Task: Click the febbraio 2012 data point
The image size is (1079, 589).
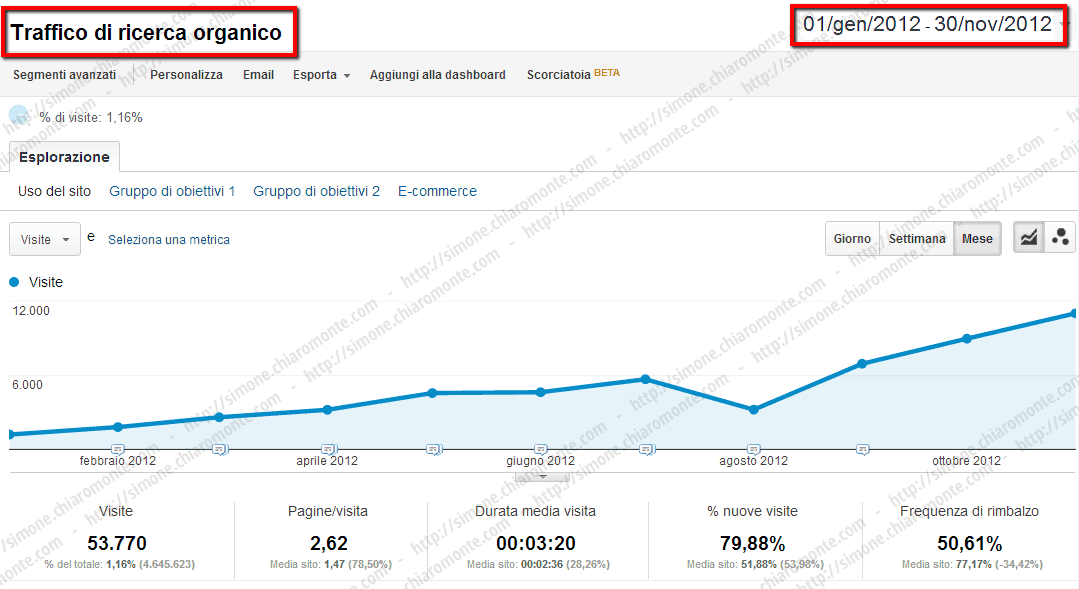Action: tap(118, 427)
